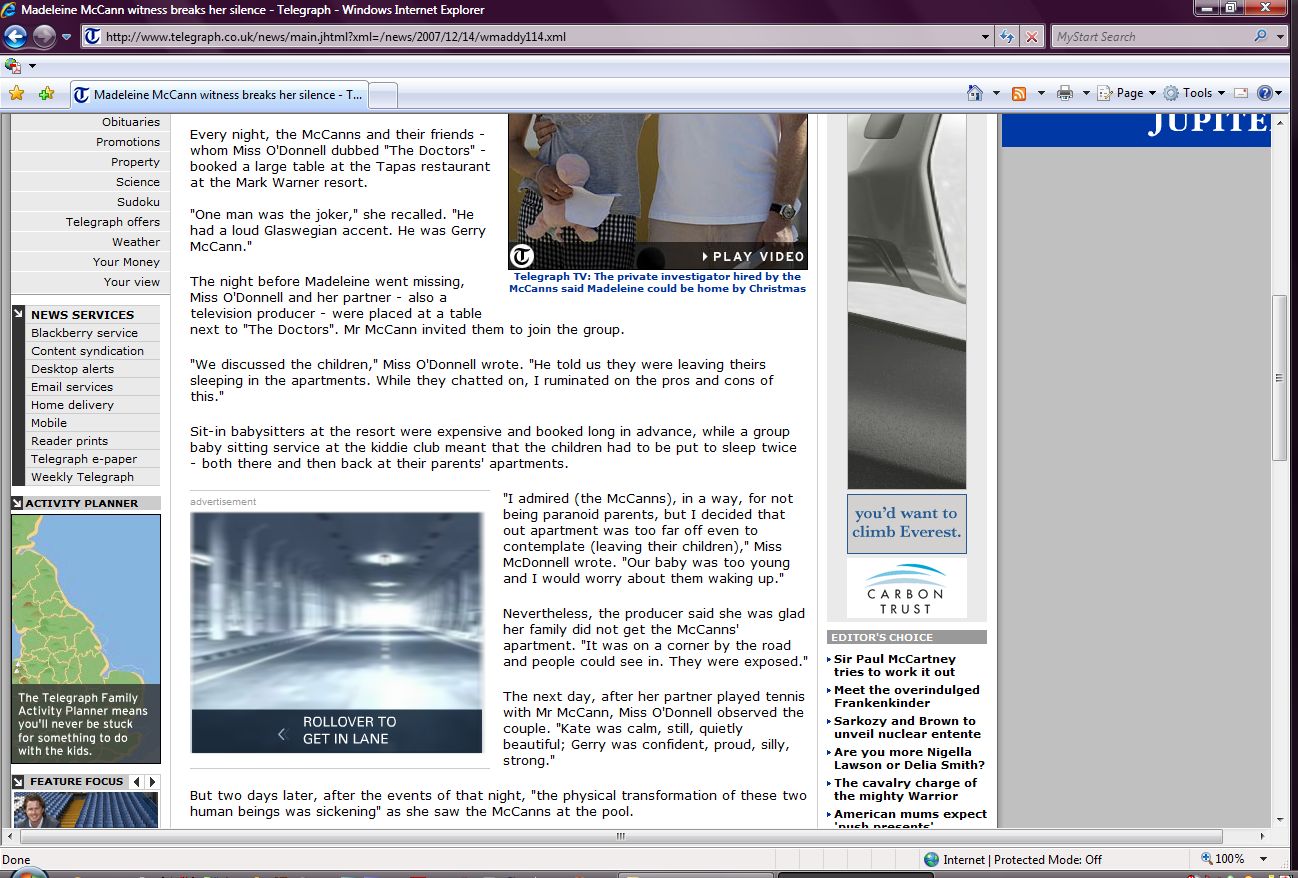This screenshot has height=878, width=1298.
Task: Click the Print icon in toolbar
Action: tap(1065, 93)
